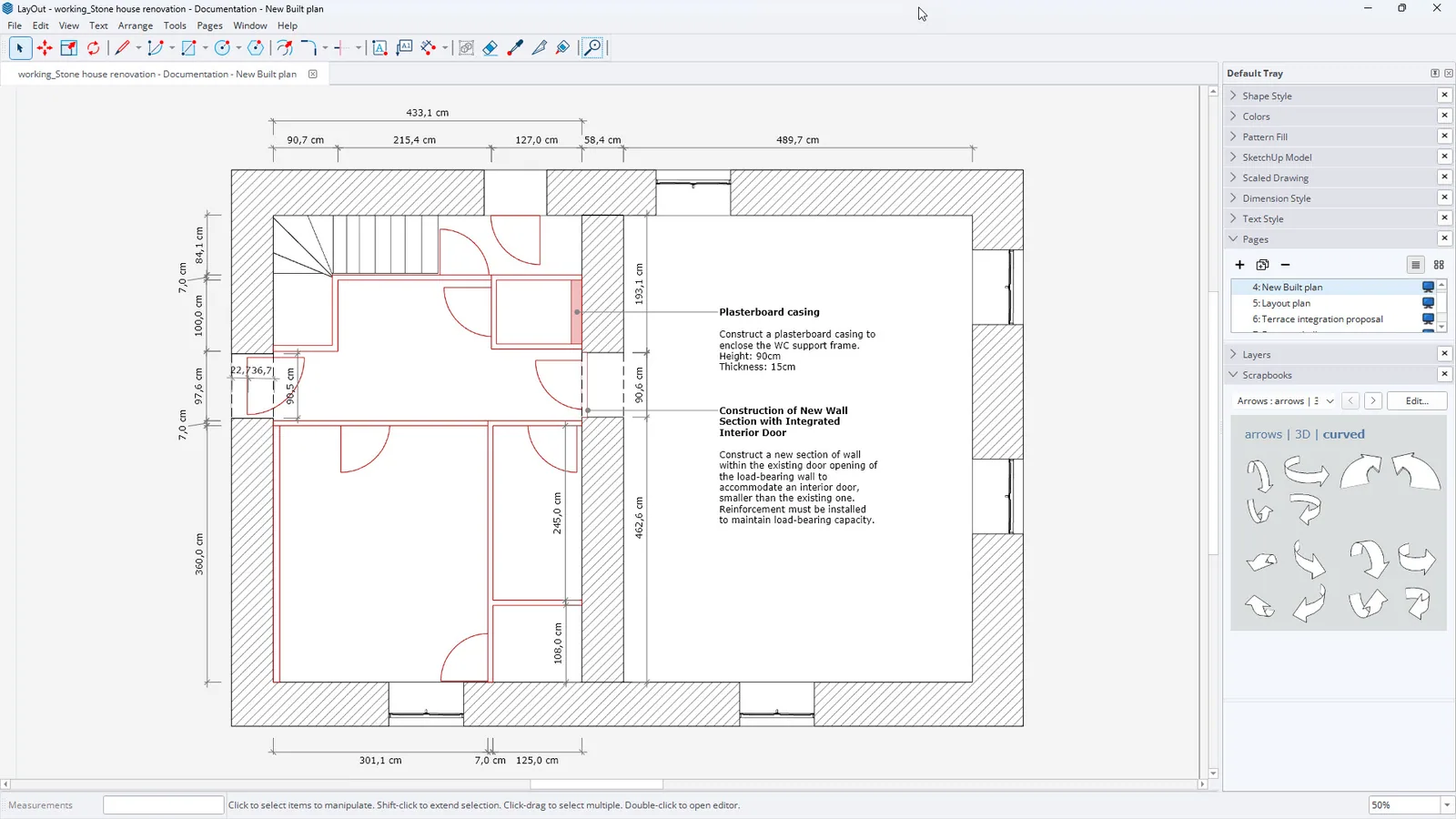
Task: Expand the Colors panel
Action: pyautogui.click(x=1233, y=116)
